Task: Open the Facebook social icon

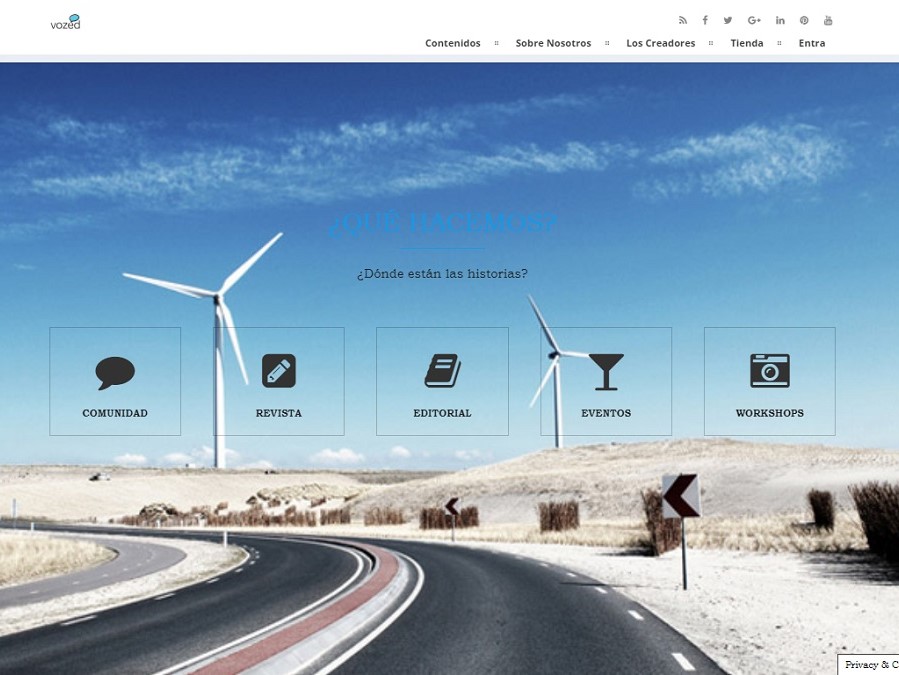Action: click(x=705, y=21)
